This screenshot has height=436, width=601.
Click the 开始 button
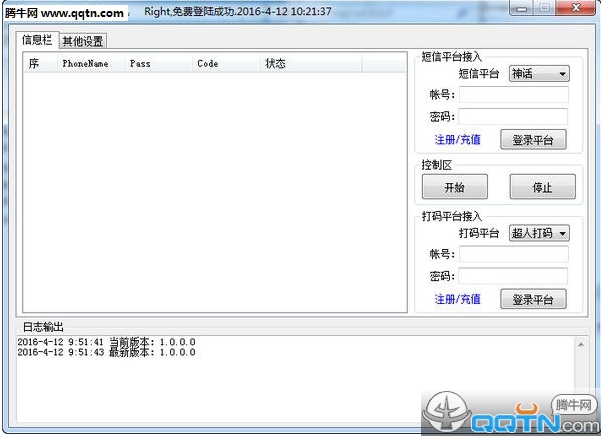tap(455, 187)
